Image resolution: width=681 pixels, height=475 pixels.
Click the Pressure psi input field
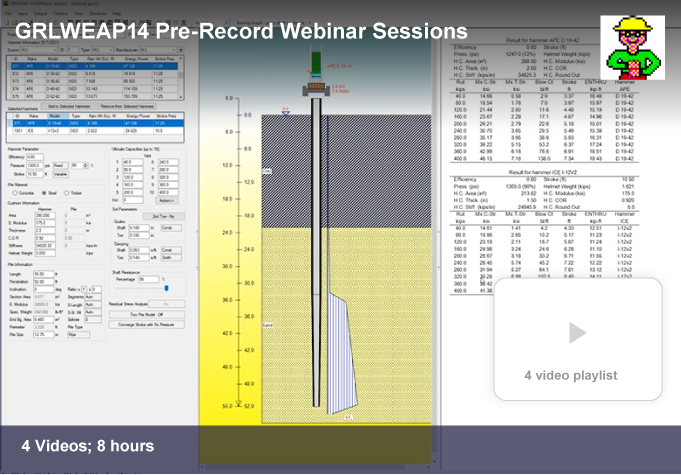pyautogui.click(x=35, y=165)
